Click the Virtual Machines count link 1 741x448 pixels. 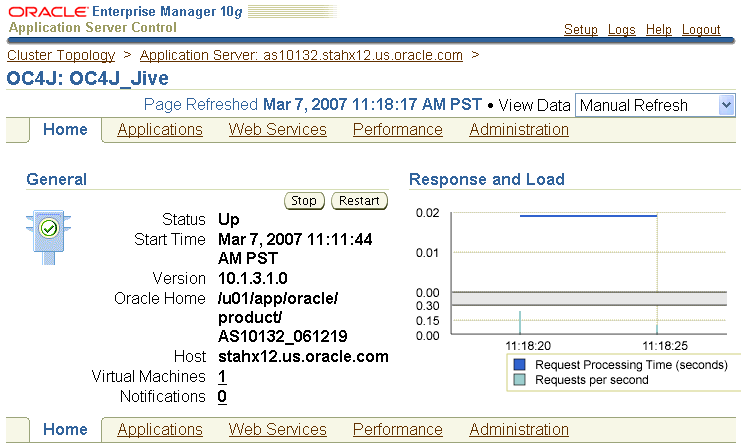click(222, 377)
